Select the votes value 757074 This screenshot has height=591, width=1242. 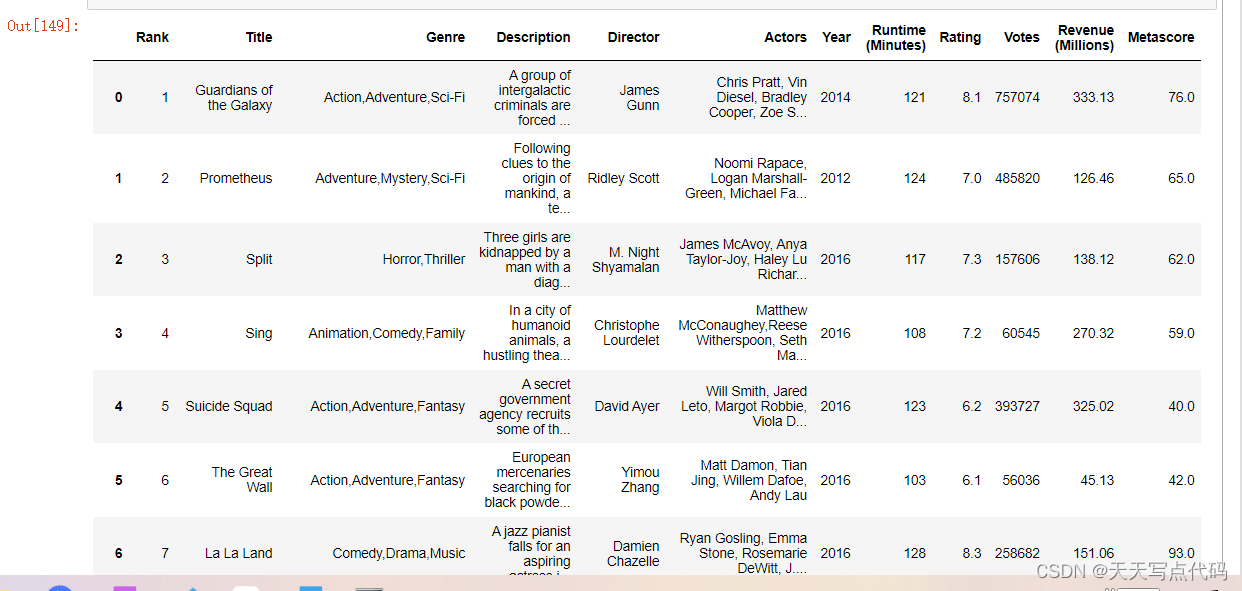[1017, 98]
